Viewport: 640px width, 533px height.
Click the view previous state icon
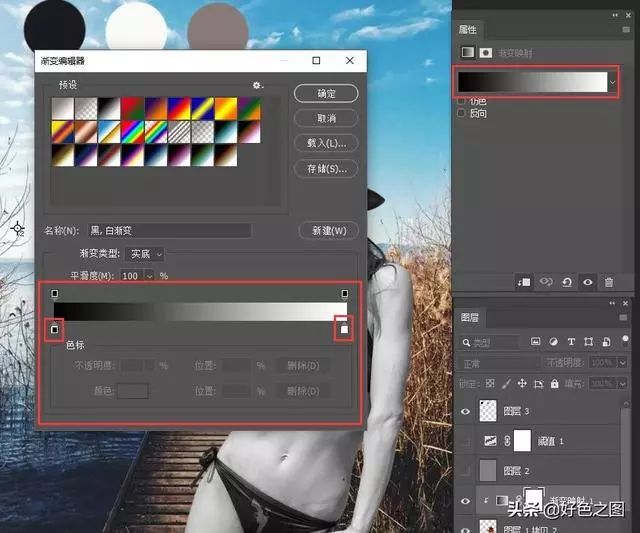point(546,282)
